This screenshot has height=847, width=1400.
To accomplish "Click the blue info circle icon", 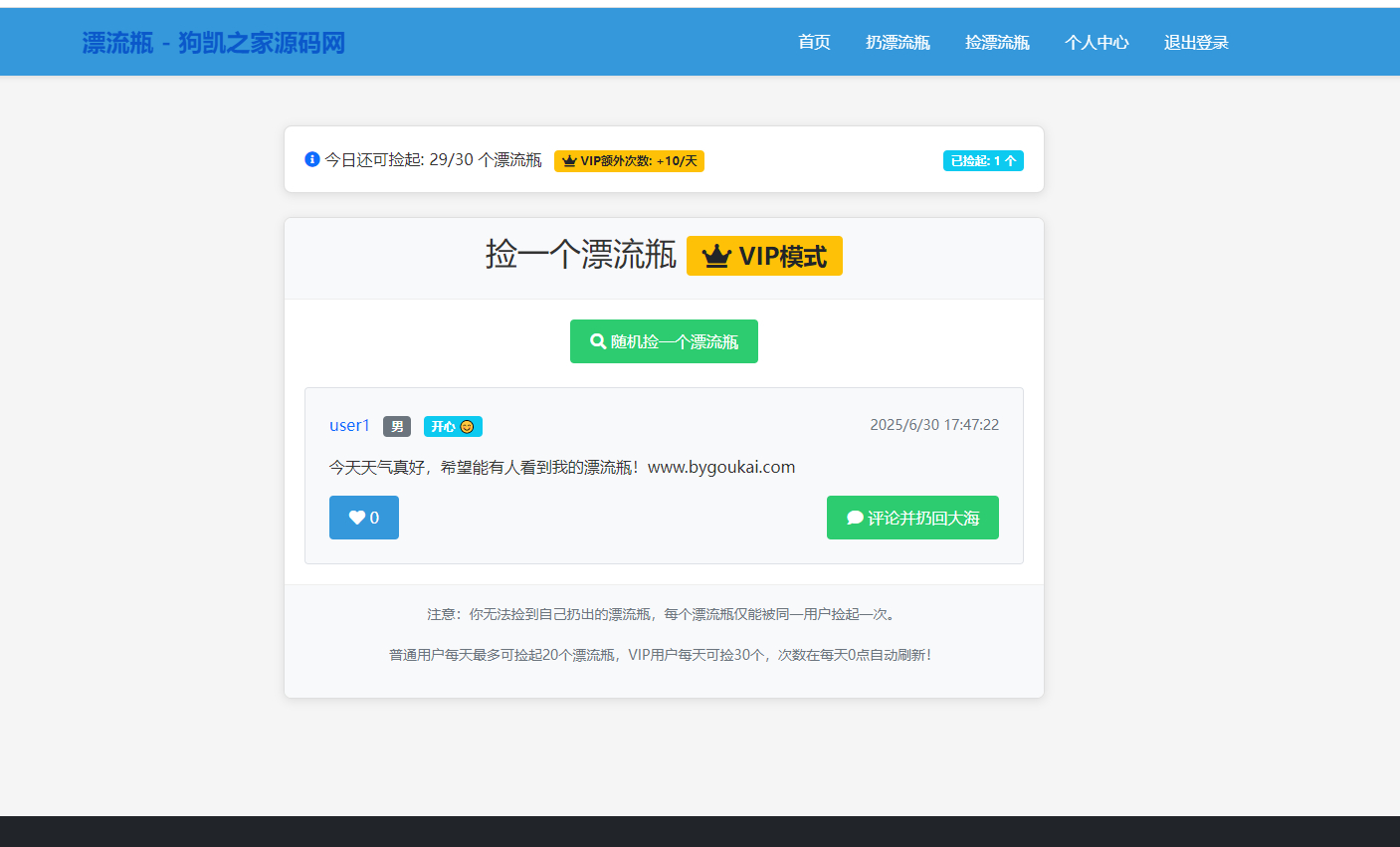I will [312, 159].
